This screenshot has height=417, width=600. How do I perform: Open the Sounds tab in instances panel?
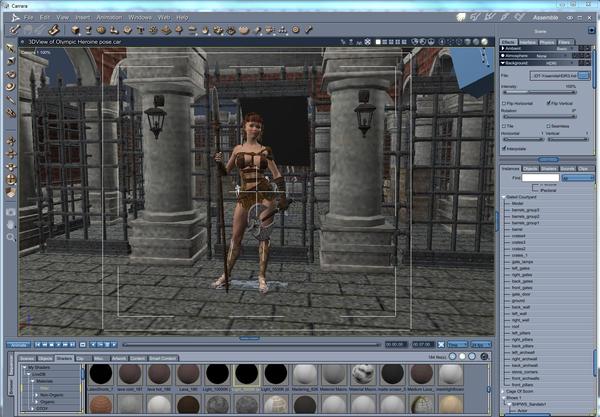tap(568, 168)
